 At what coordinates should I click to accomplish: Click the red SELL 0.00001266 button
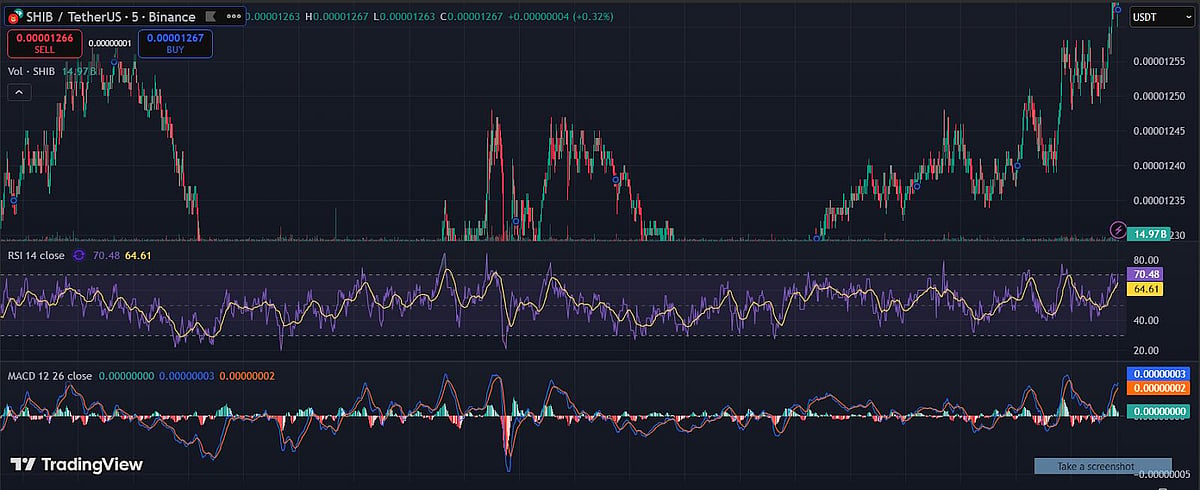(43, 43)
